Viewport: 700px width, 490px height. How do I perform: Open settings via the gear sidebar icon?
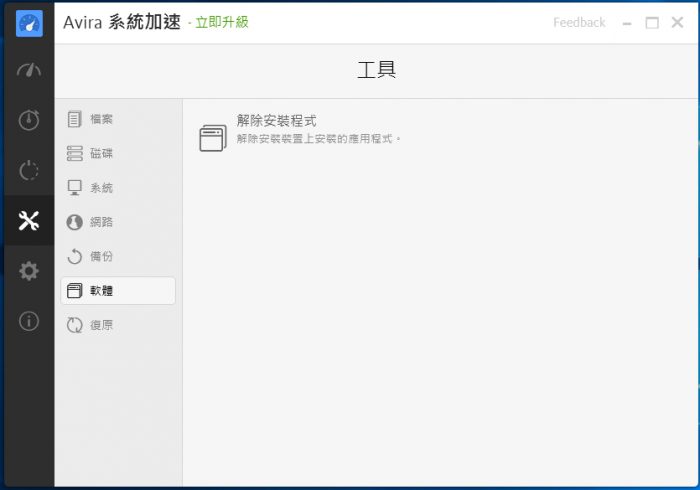[x=29, y=271]
